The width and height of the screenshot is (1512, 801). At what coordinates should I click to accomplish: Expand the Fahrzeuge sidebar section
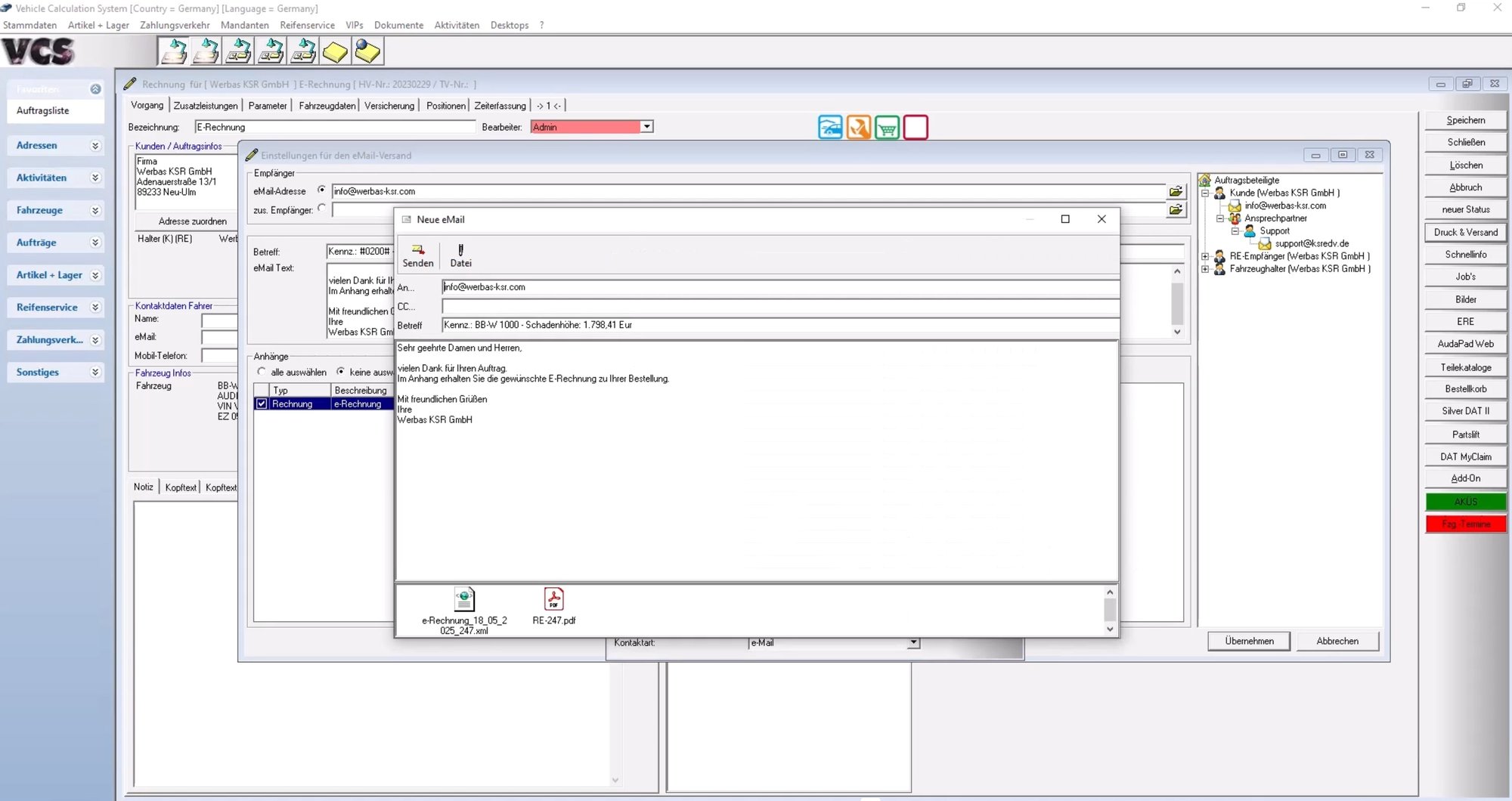tap(95, 210)
